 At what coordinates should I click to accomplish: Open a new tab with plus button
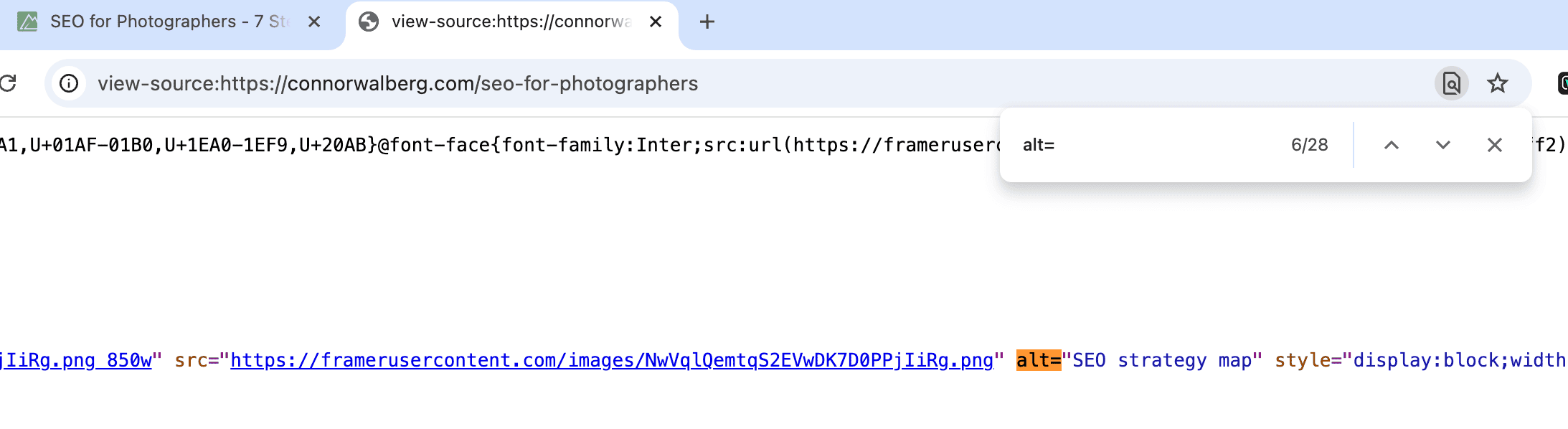(707, 22)
